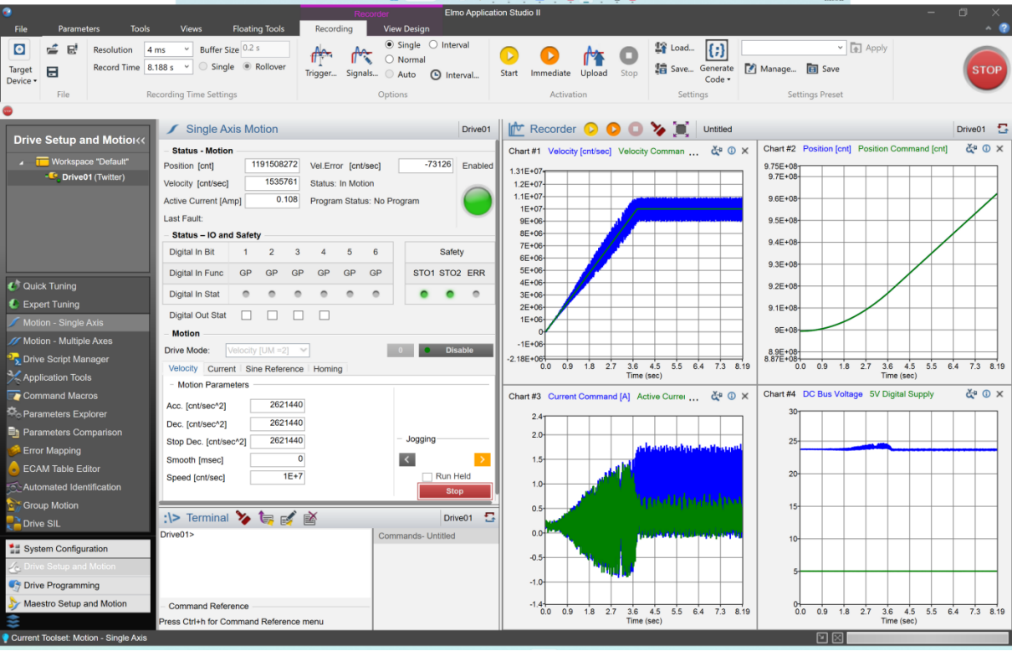The height and width of the screenshot is (651, 1012).
Task: Refresh the Terminal Drive01 connection icon
Action: point(490,517)
